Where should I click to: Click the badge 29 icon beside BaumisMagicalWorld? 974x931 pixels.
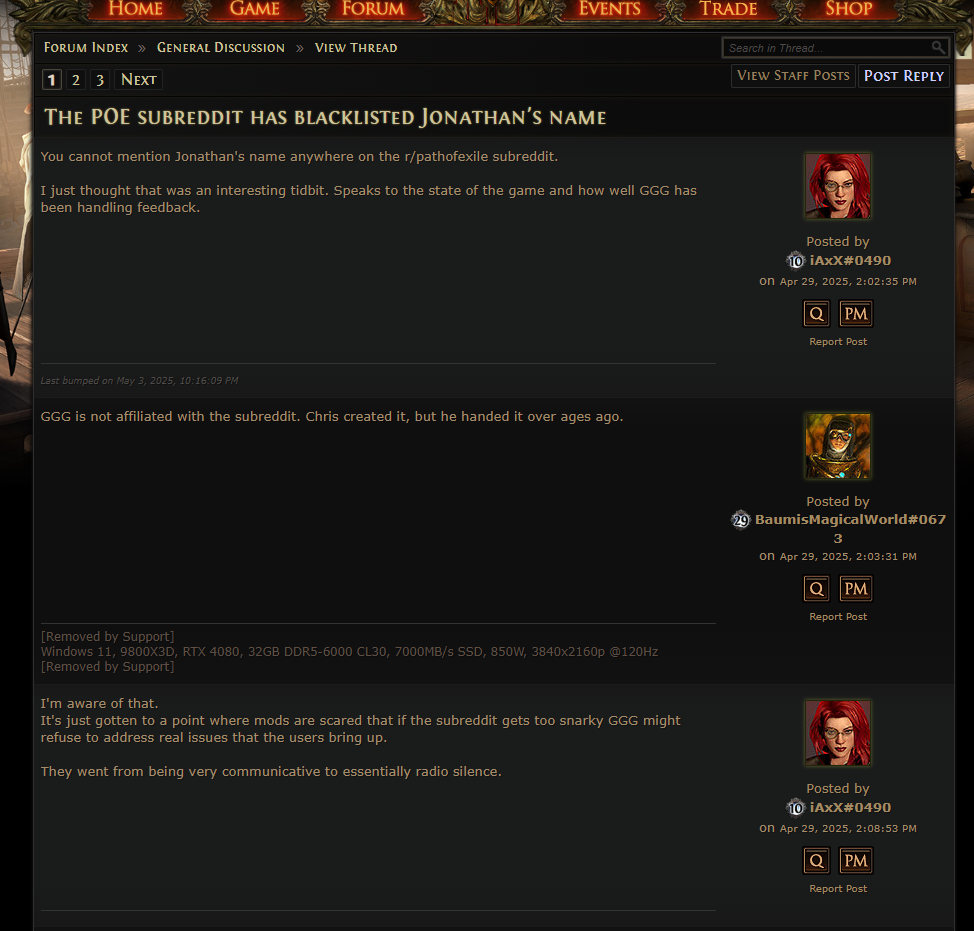point(740,519)
